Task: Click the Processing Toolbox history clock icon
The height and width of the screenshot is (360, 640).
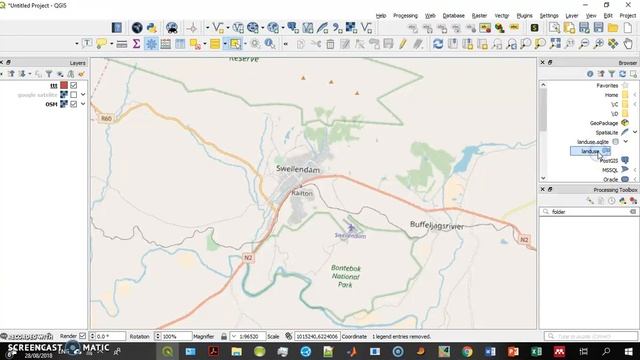Action: coord(611,201)
